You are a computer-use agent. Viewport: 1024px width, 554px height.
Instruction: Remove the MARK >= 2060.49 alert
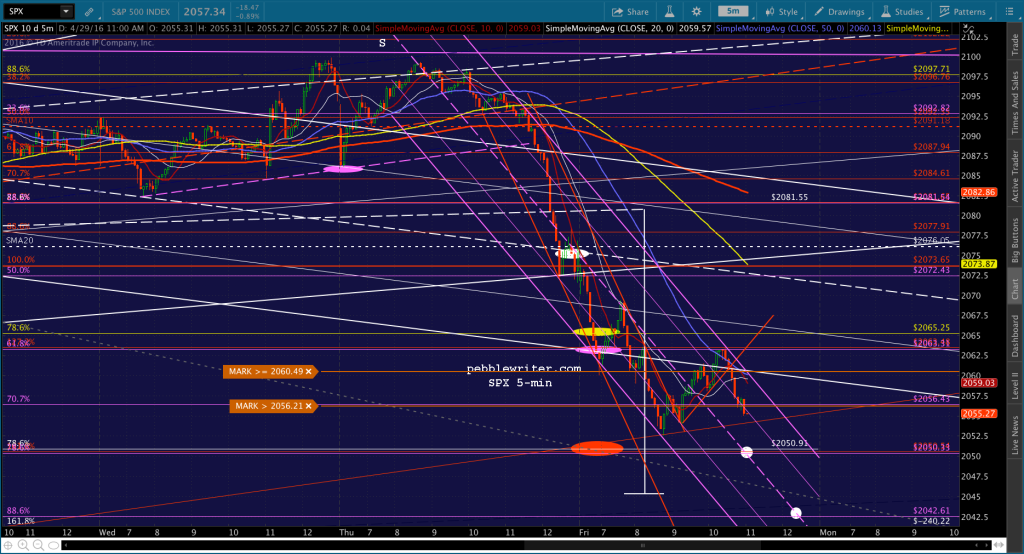(308, 372)
